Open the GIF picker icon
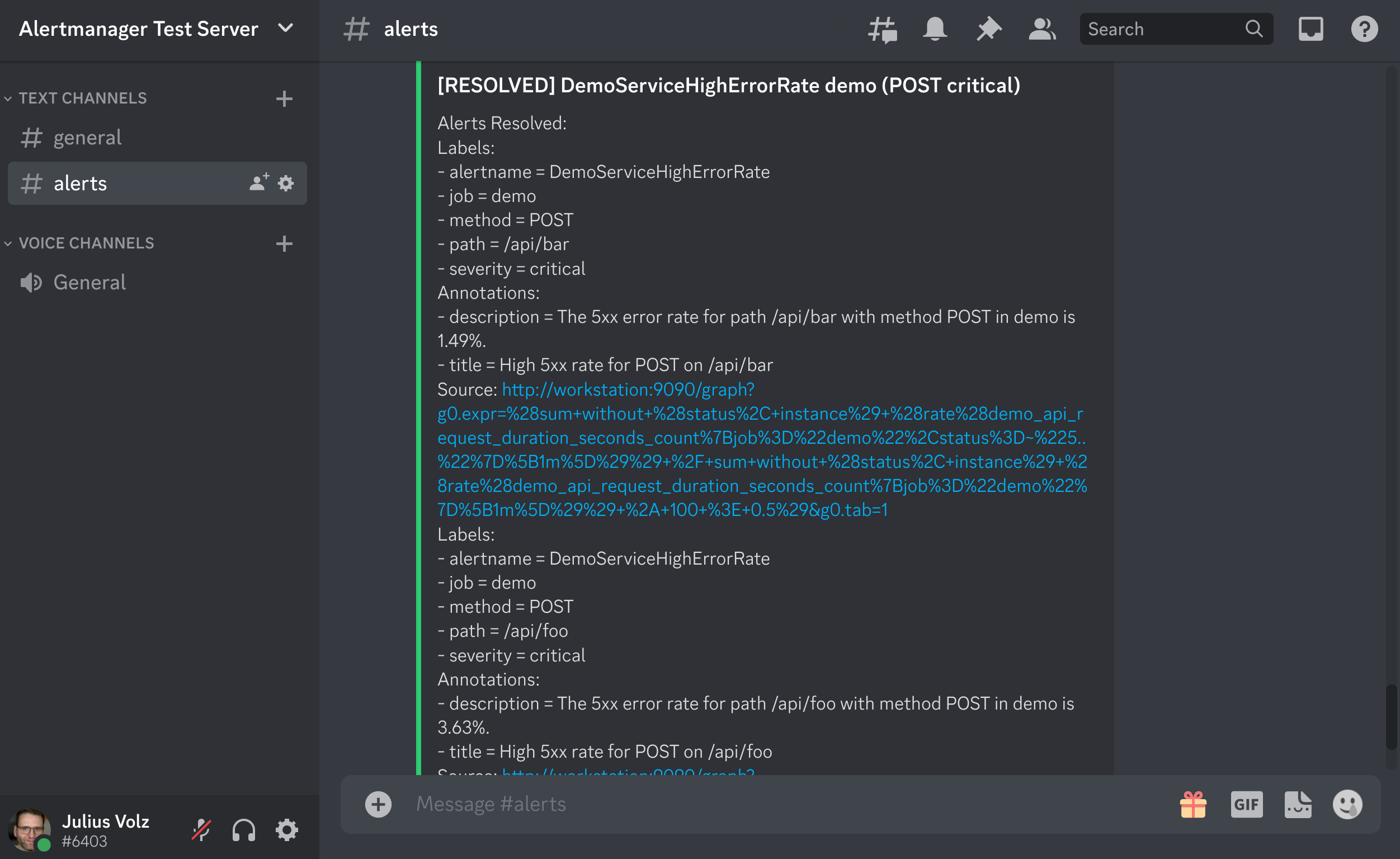 click(1247, 804)
